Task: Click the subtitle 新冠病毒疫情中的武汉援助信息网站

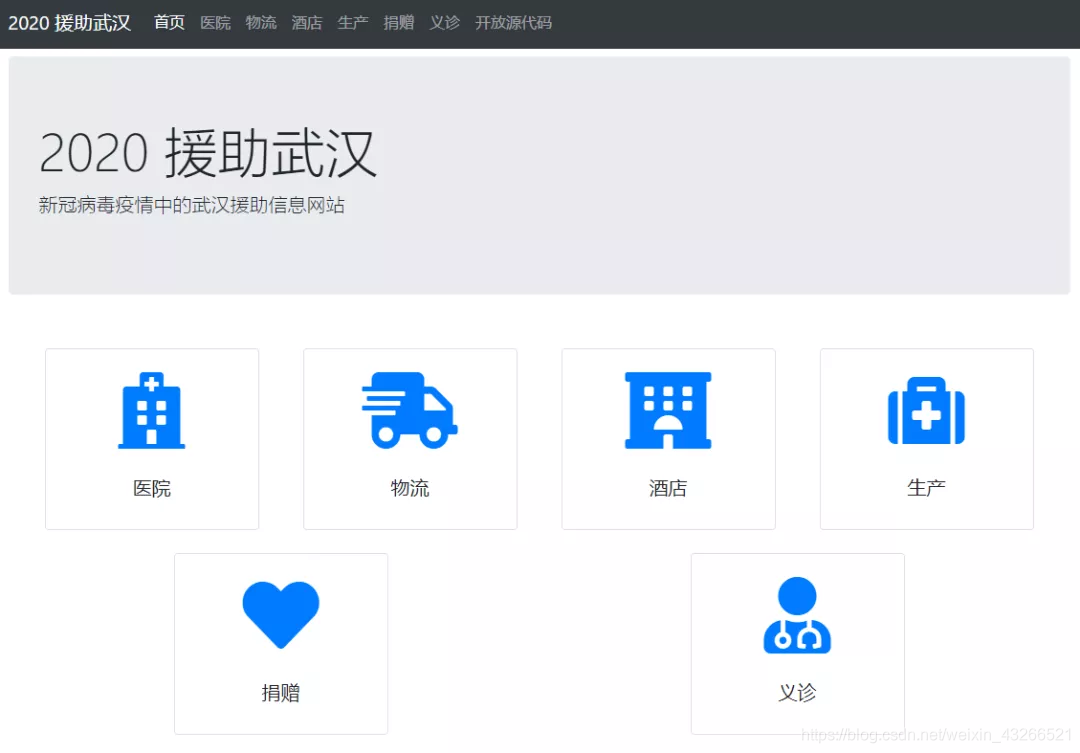Action: (x=191, y=205)
